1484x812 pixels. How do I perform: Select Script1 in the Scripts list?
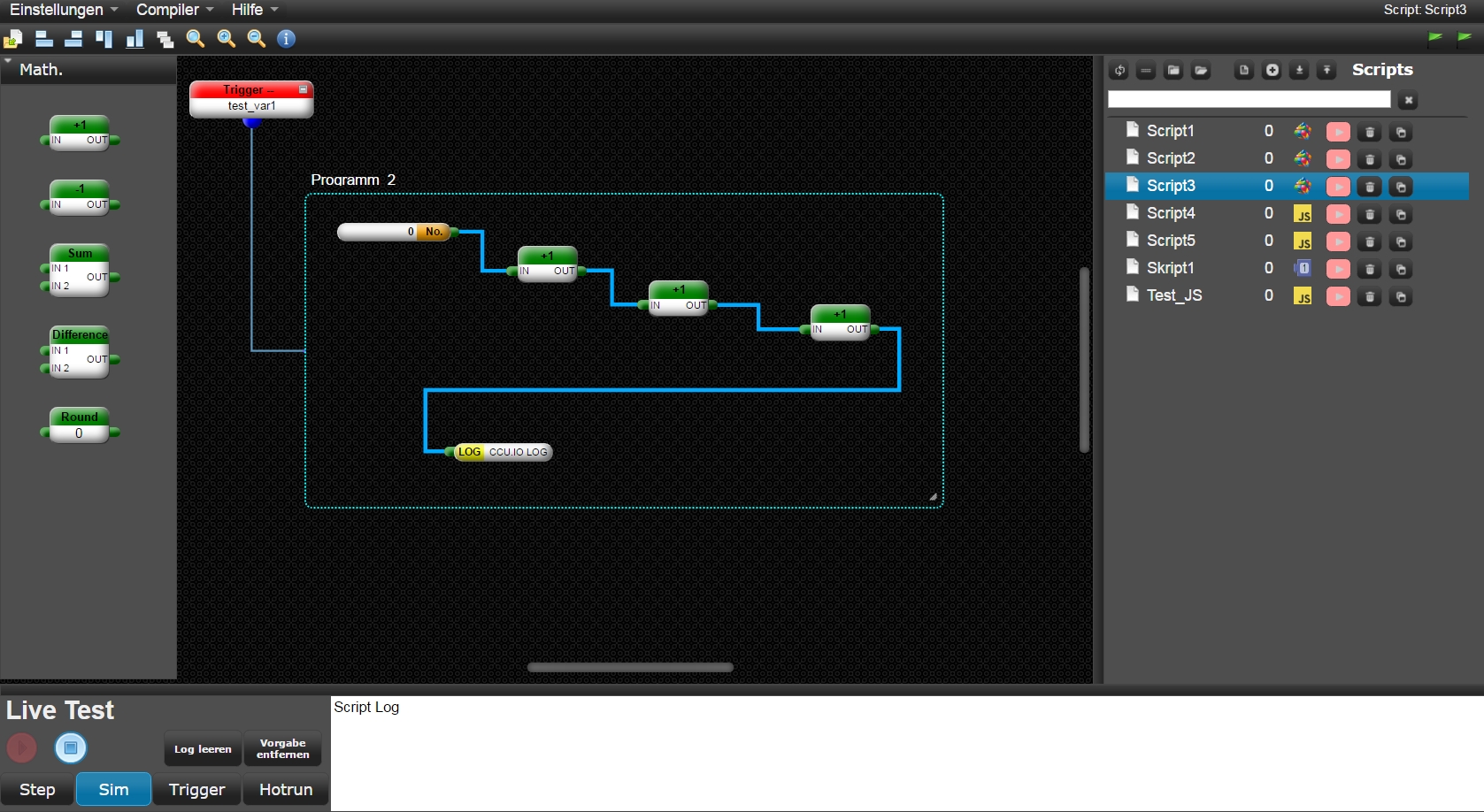[1287, 131]
